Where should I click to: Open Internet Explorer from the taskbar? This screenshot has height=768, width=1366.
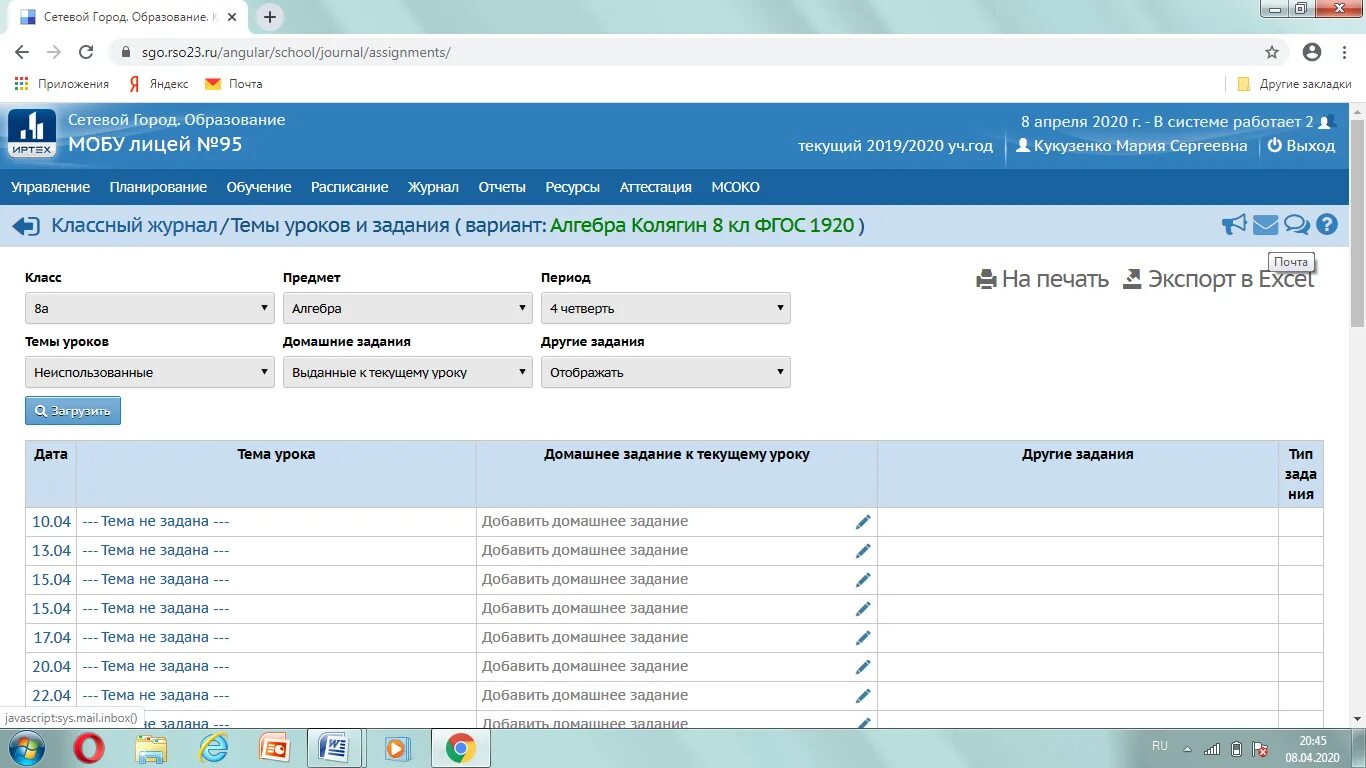tap(213, 748)
